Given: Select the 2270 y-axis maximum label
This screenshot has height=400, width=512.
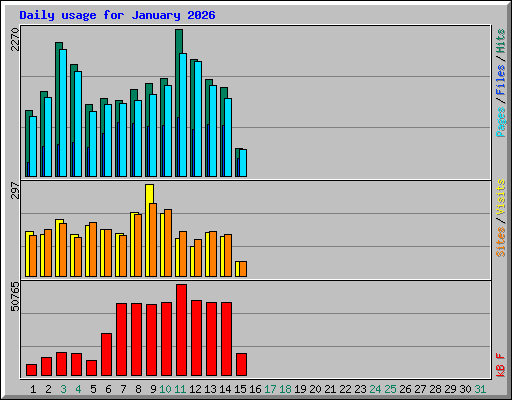Looking at the screenshot, I should pos(15,39).
